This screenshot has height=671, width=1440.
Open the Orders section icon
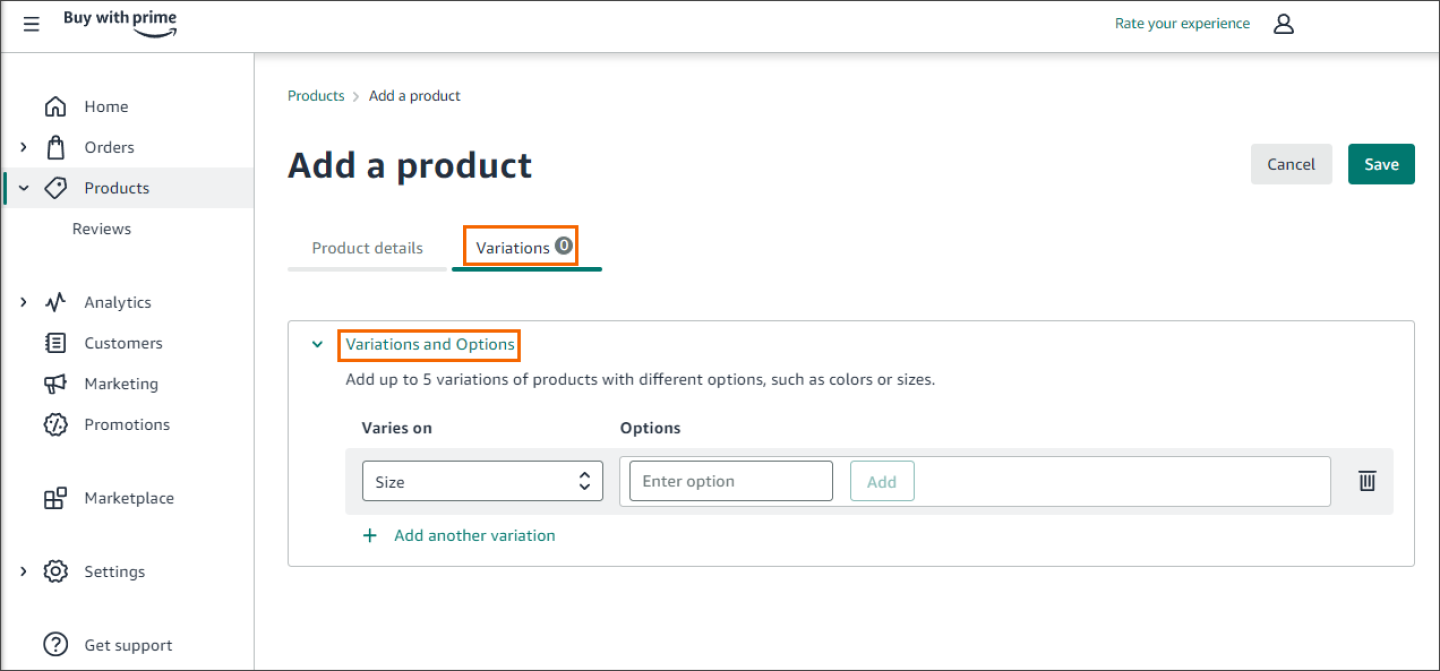point(55,147)
